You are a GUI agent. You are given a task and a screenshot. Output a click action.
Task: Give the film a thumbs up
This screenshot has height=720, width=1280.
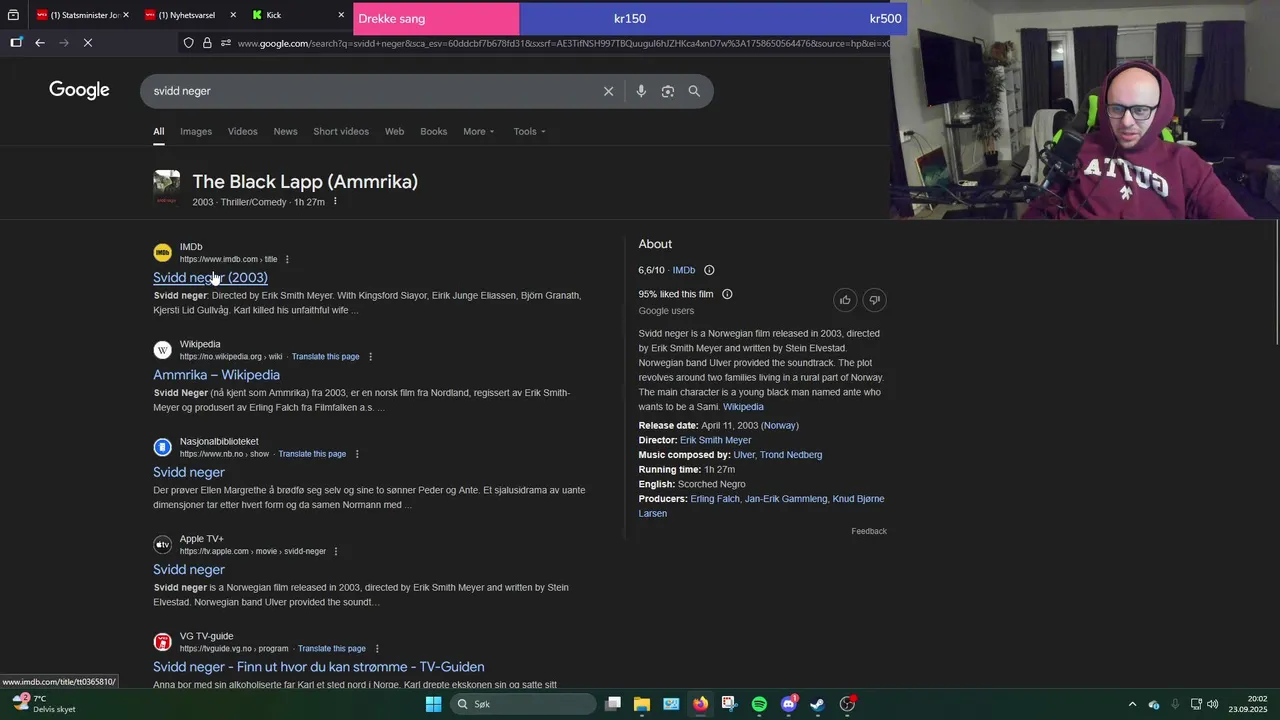coord(845,300)
